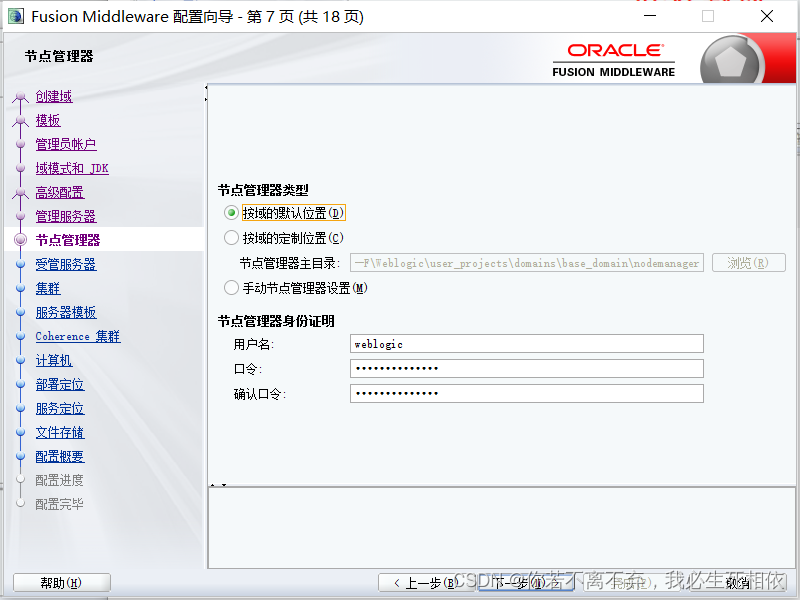Click the 高级配置 step bullet icon

coord(20,192)
